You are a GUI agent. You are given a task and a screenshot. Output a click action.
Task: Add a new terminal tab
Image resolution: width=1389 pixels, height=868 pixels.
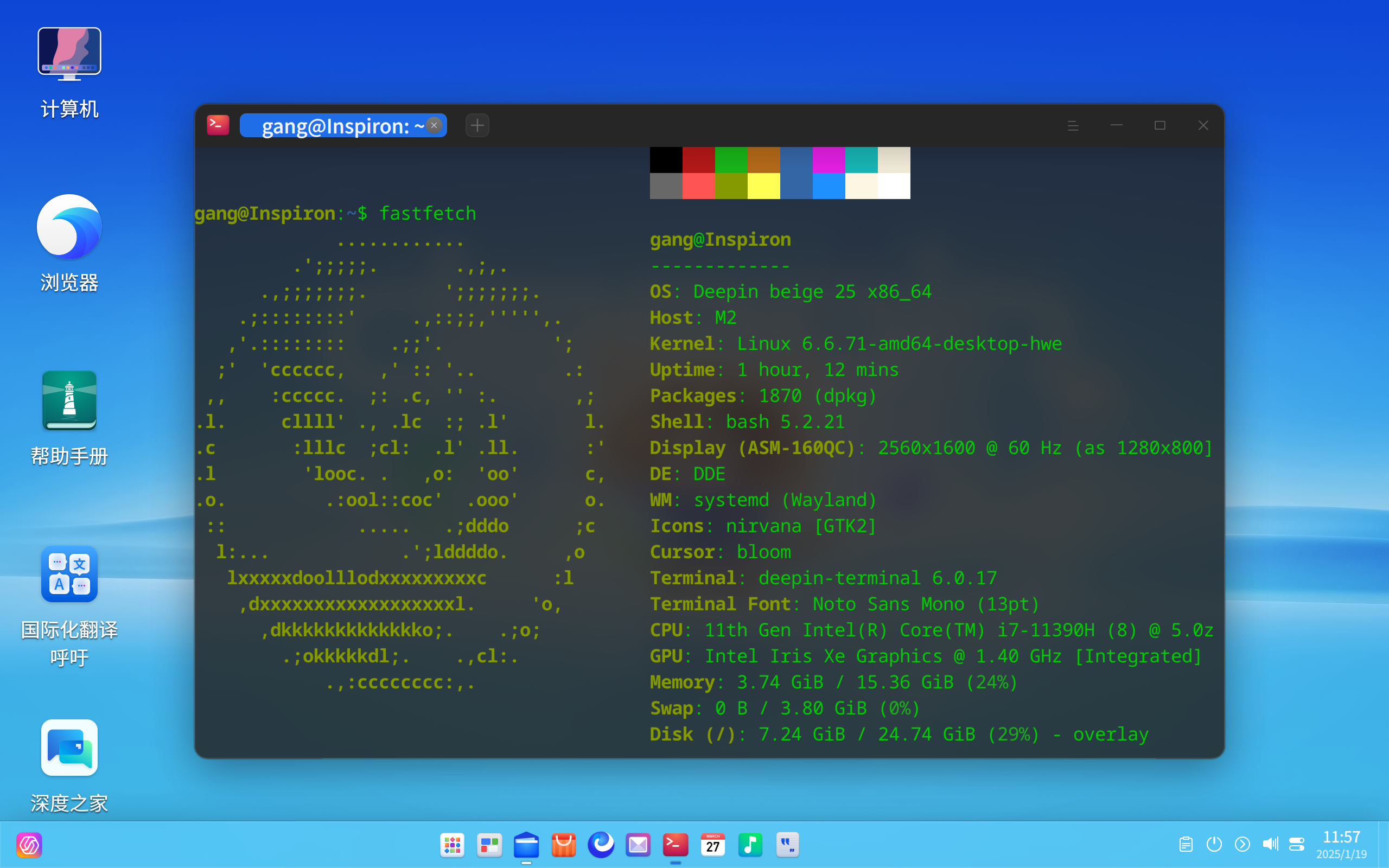(x=477, y=125)
